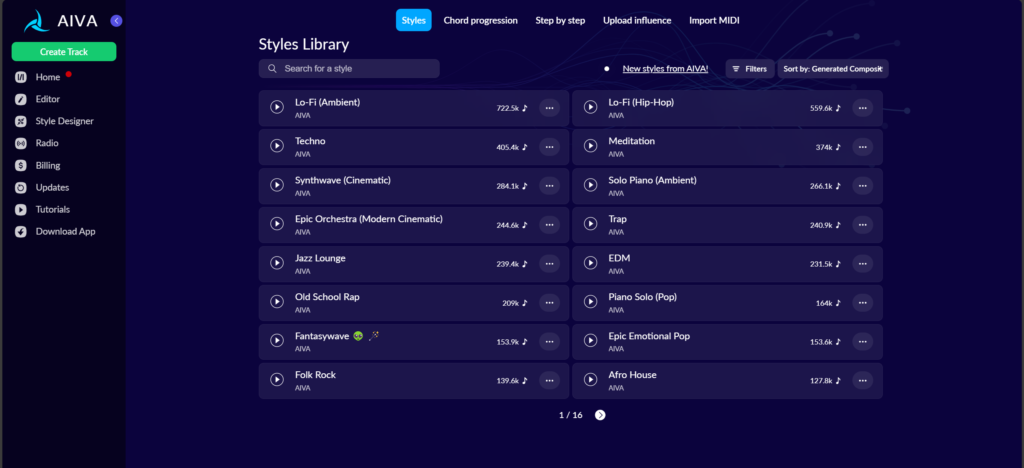Viewport: 1024px width, 468px height.
Task: Open more options for EDM
Action: pyautogui.click(x=863, y=264)
